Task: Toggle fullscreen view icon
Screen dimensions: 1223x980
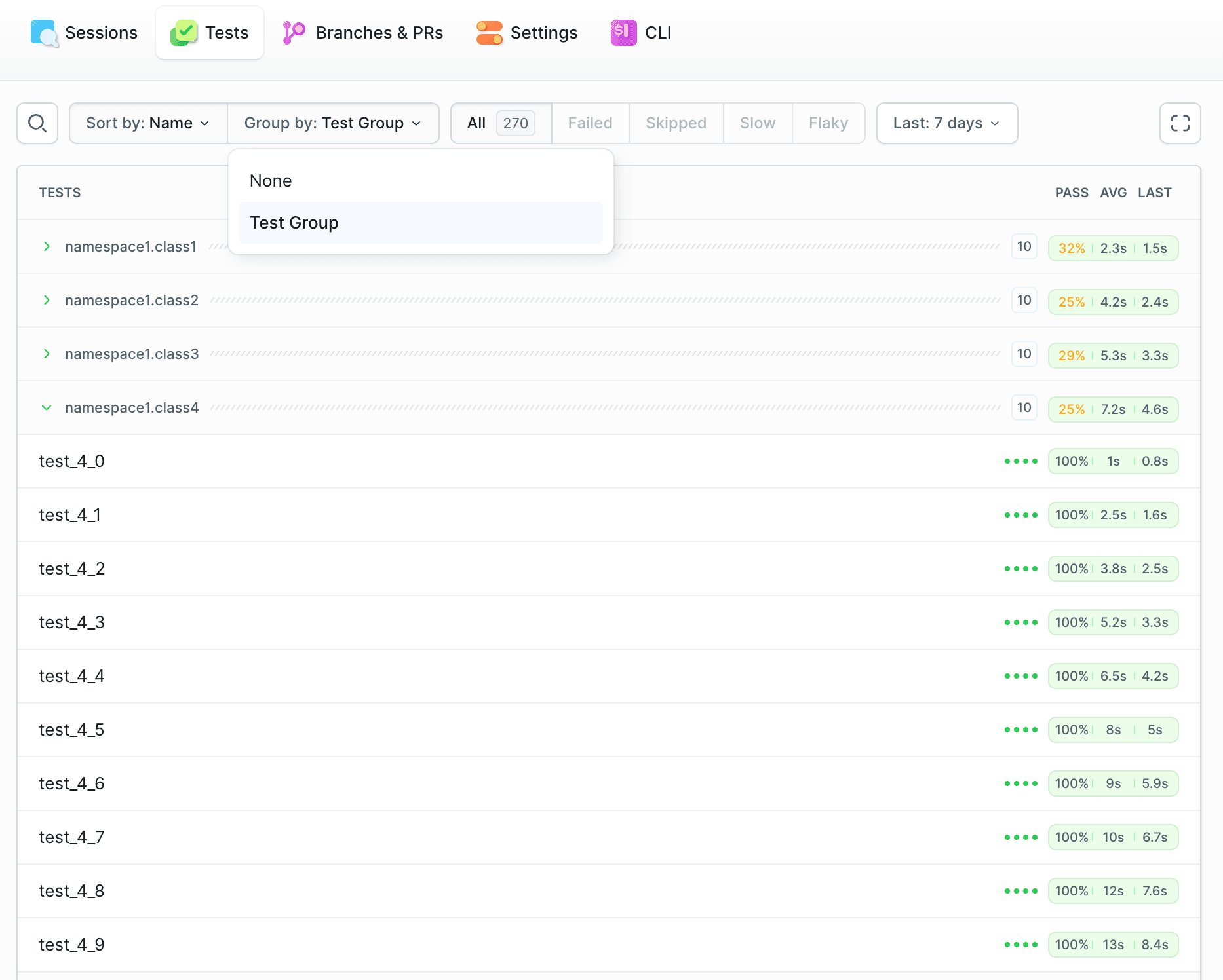Action: point(1180,123)
